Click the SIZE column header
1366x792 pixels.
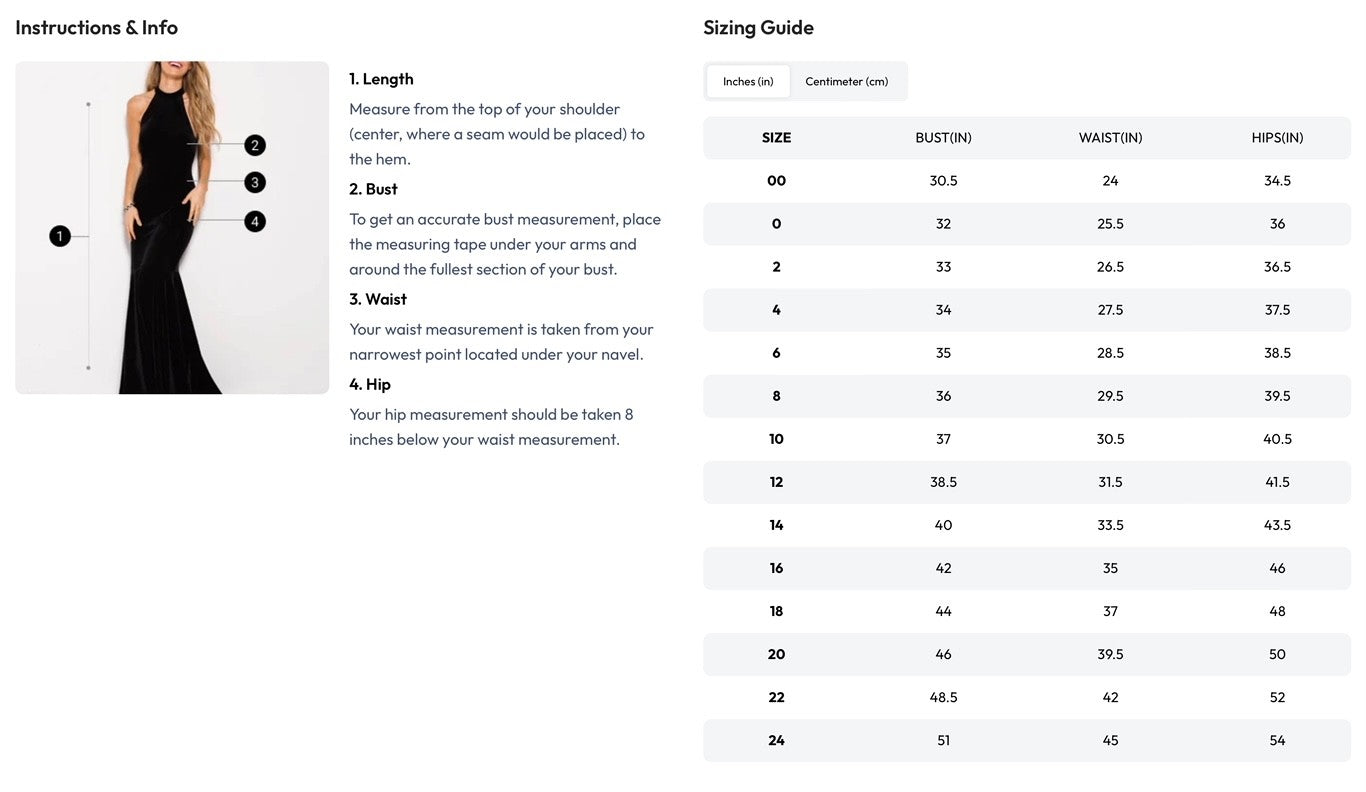(x=776, y=138)
